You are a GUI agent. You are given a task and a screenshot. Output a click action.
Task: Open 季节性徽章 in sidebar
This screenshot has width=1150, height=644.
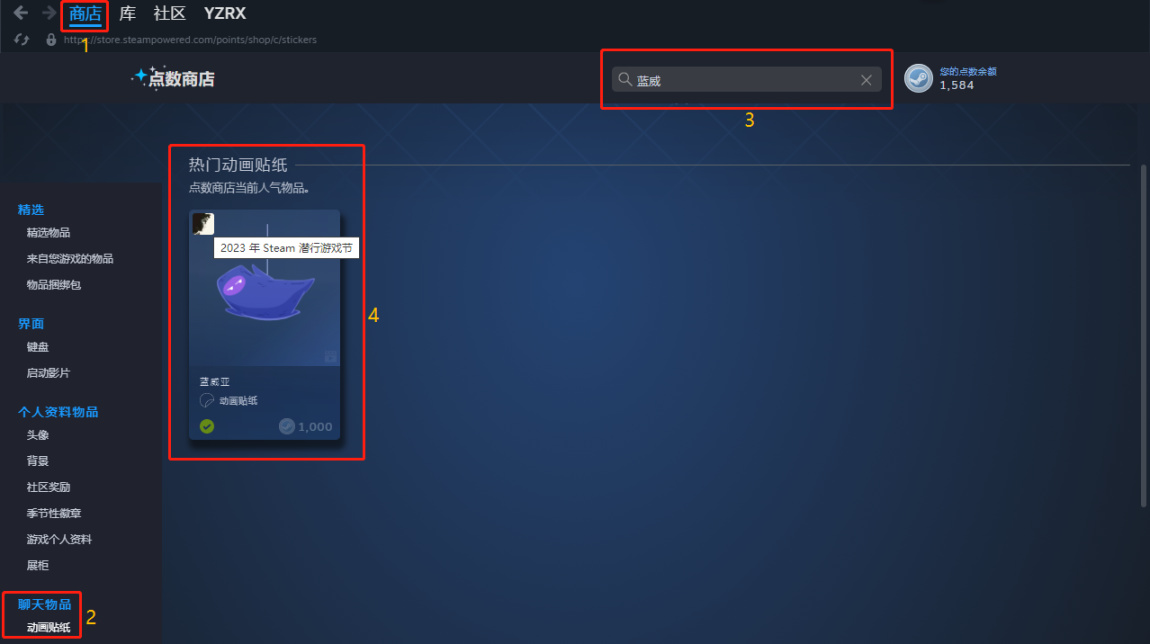click(54, 513)
